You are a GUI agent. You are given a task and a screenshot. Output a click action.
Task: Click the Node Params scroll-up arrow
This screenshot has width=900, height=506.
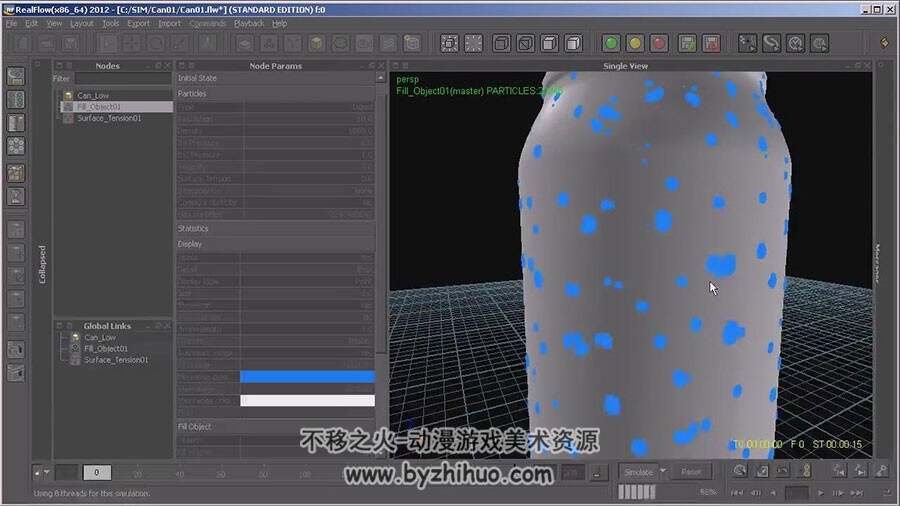[x=381, y=77]
